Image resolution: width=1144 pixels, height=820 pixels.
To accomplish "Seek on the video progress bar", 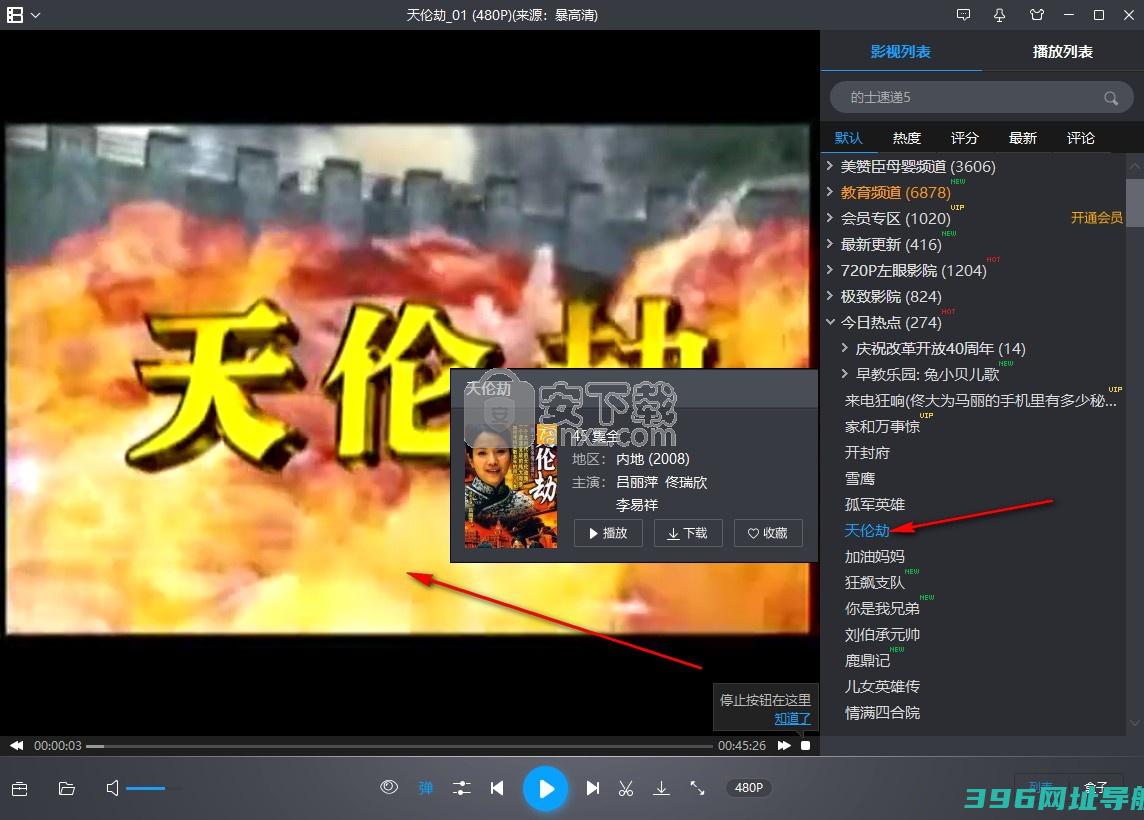I will pyautogui.click(x=399, y=746).
